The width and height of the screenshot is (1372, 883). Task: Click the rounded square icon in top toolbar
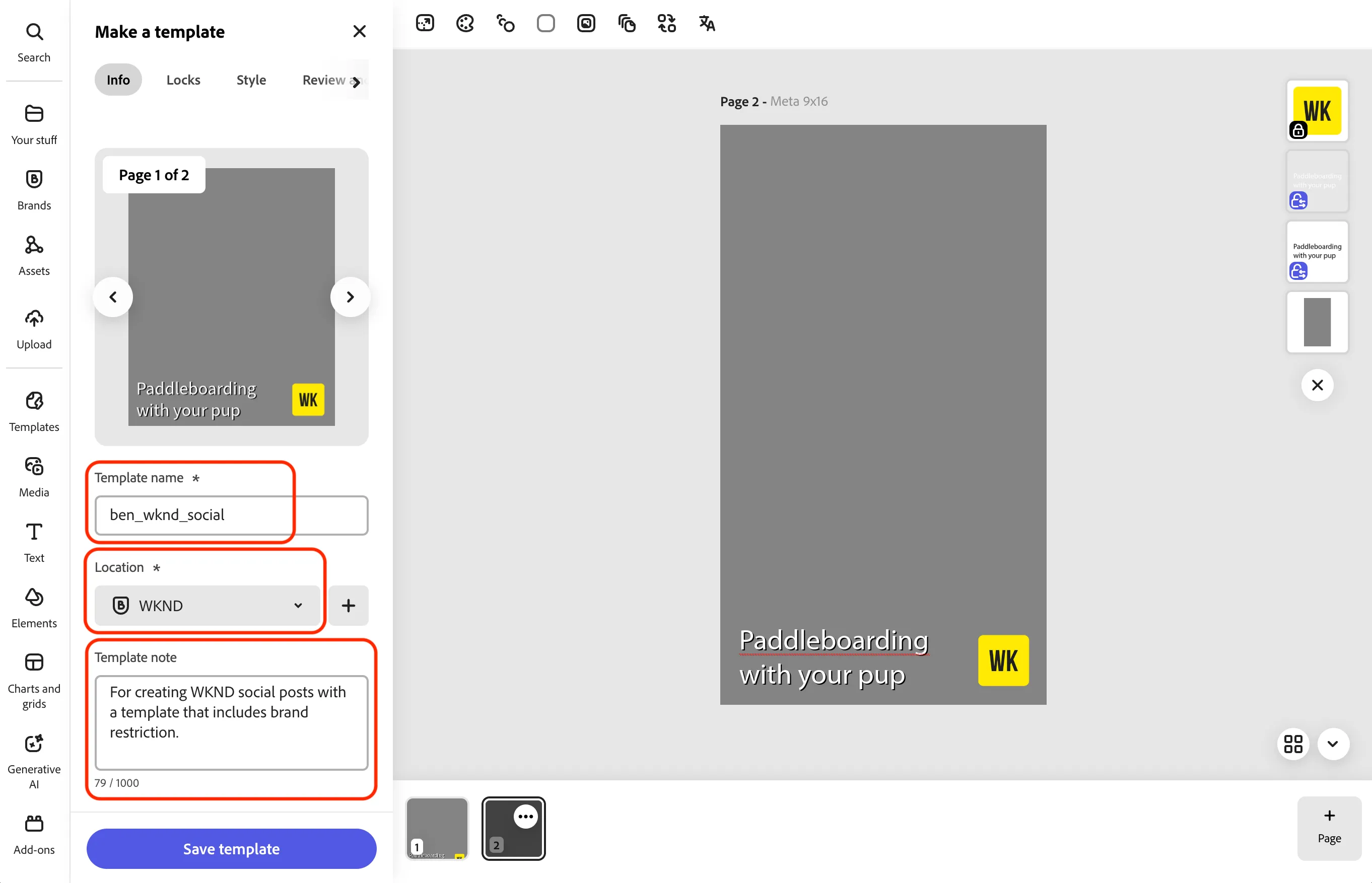pos(545,24)
